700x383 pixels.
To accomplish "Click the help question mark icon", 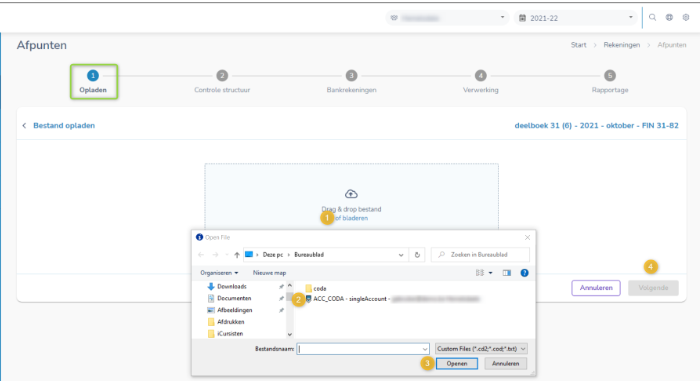I will (525, 273).
